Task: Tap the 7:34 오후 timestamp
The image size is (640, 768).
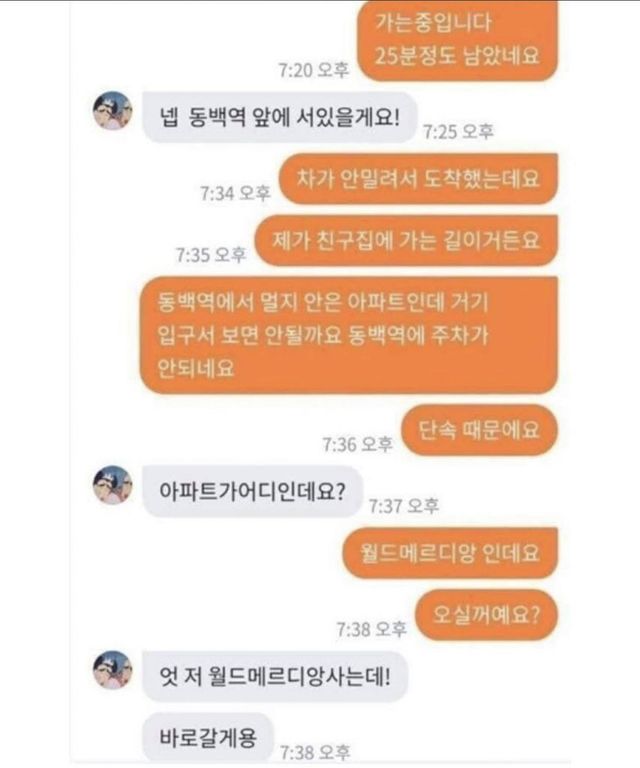Action: 236,193
